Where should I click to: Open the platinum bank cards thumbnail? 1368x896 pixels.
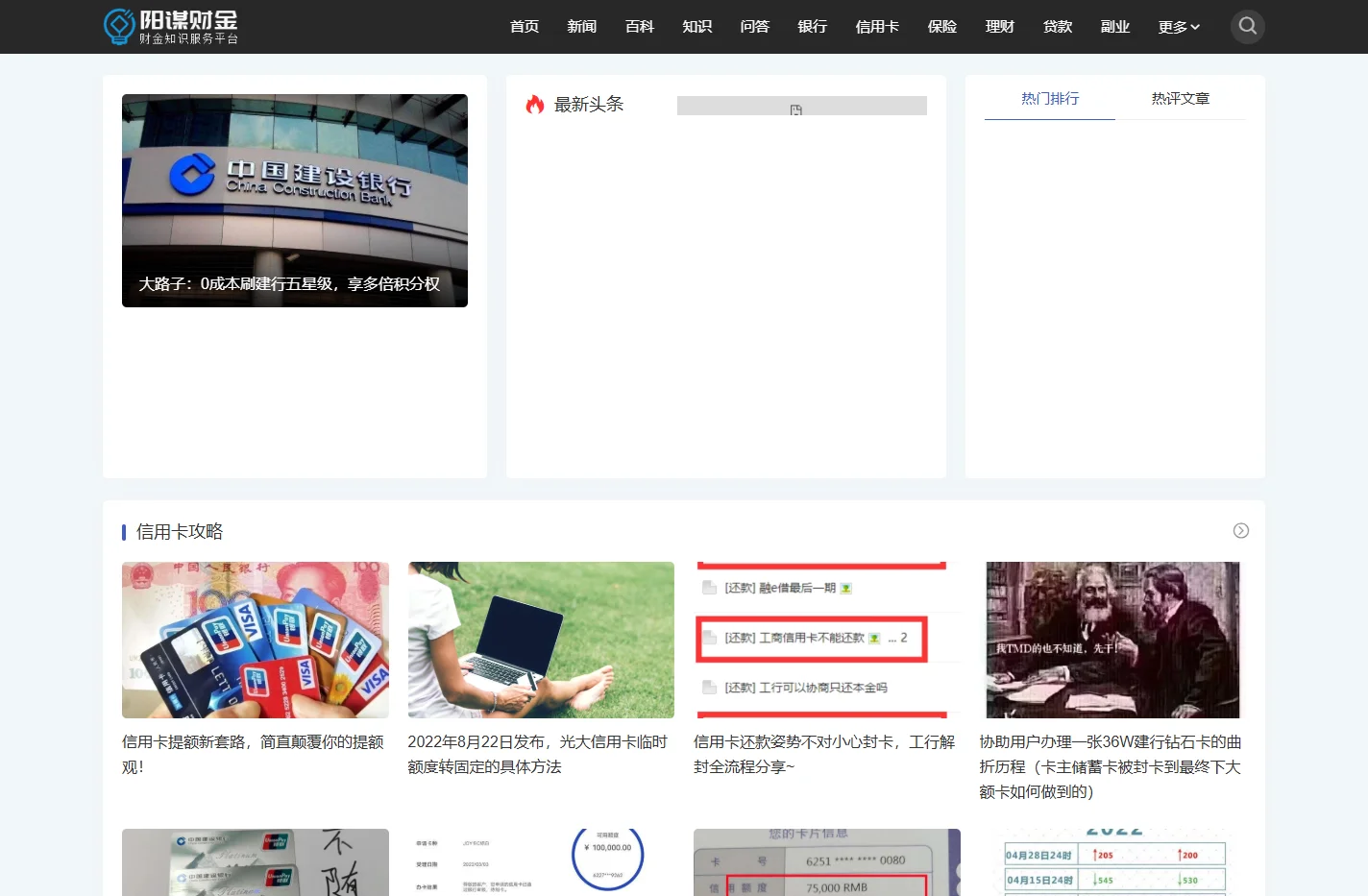pos(256,862)
